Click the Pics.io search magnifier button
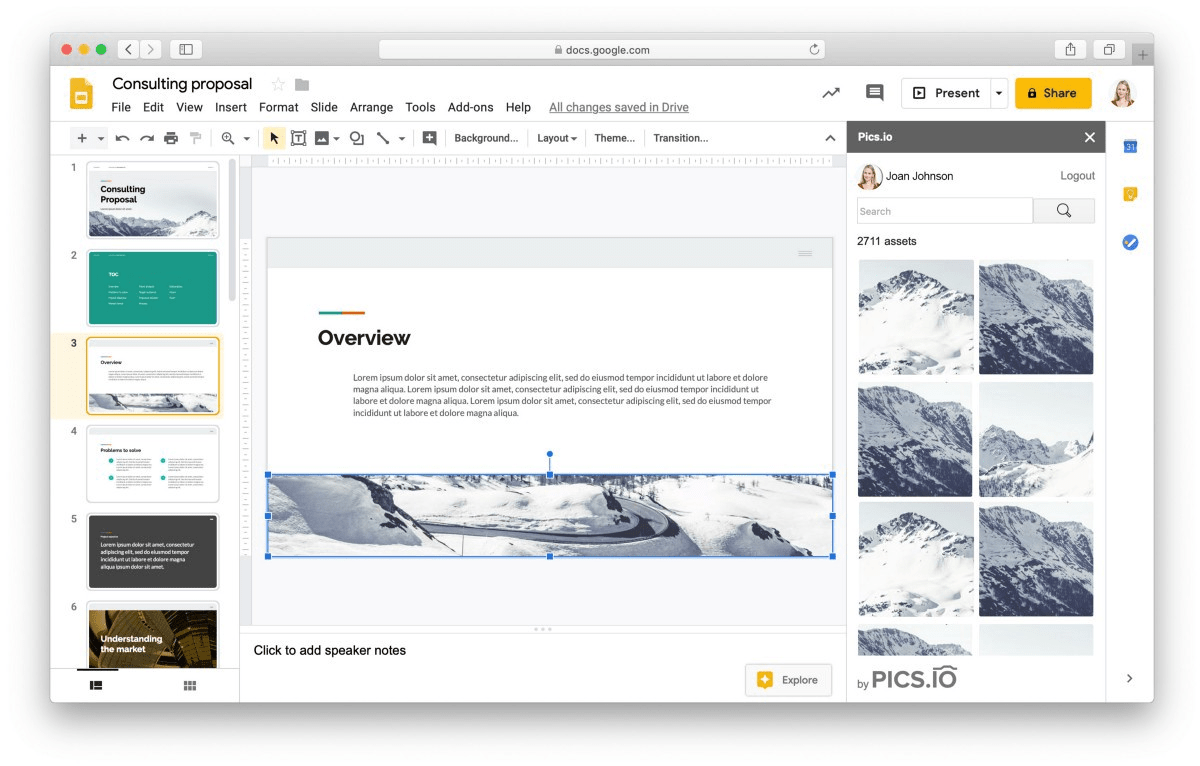This screenshot has height=766, width=1200. [1064, 211]
